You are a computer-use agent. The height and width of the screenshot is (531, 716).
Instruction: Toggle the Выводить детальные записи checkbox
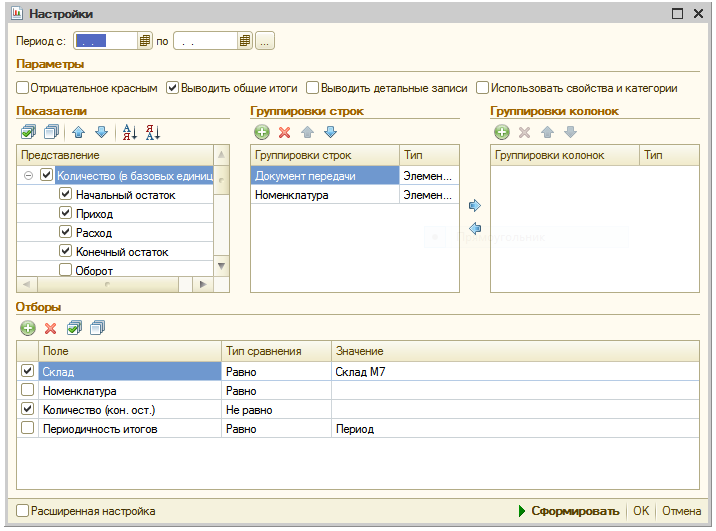pos(313,88)
